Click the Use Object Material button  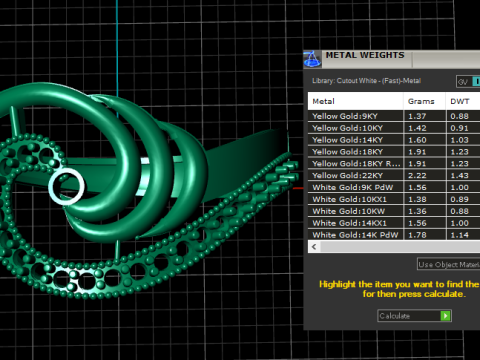[x=449, y=264]
